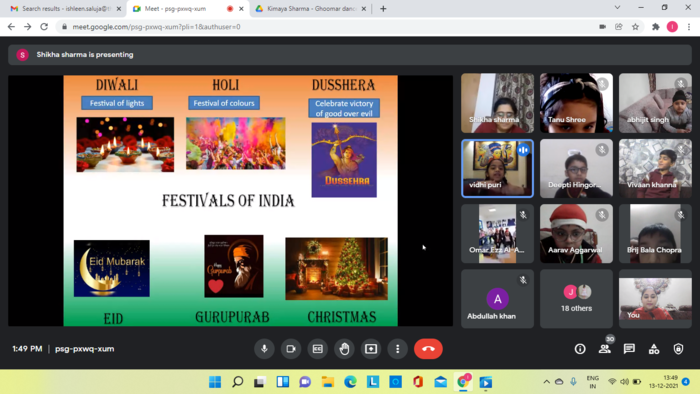Bookmark this page star icon

click(635, 27)
